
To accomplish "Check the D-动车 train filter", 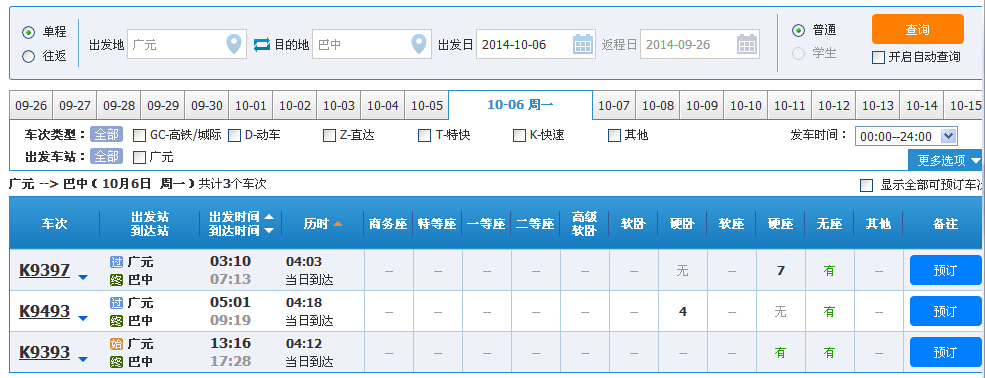I will pos(234,136).
